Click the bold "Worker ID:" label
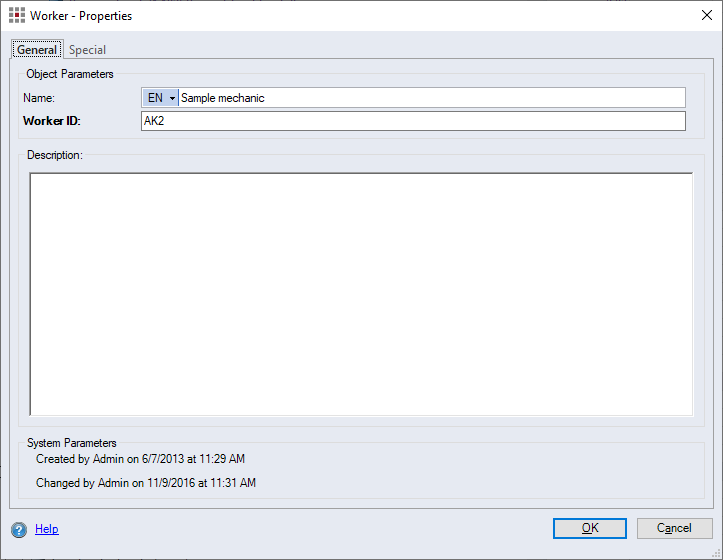The image size is (723, 560). tap(51, 121)
